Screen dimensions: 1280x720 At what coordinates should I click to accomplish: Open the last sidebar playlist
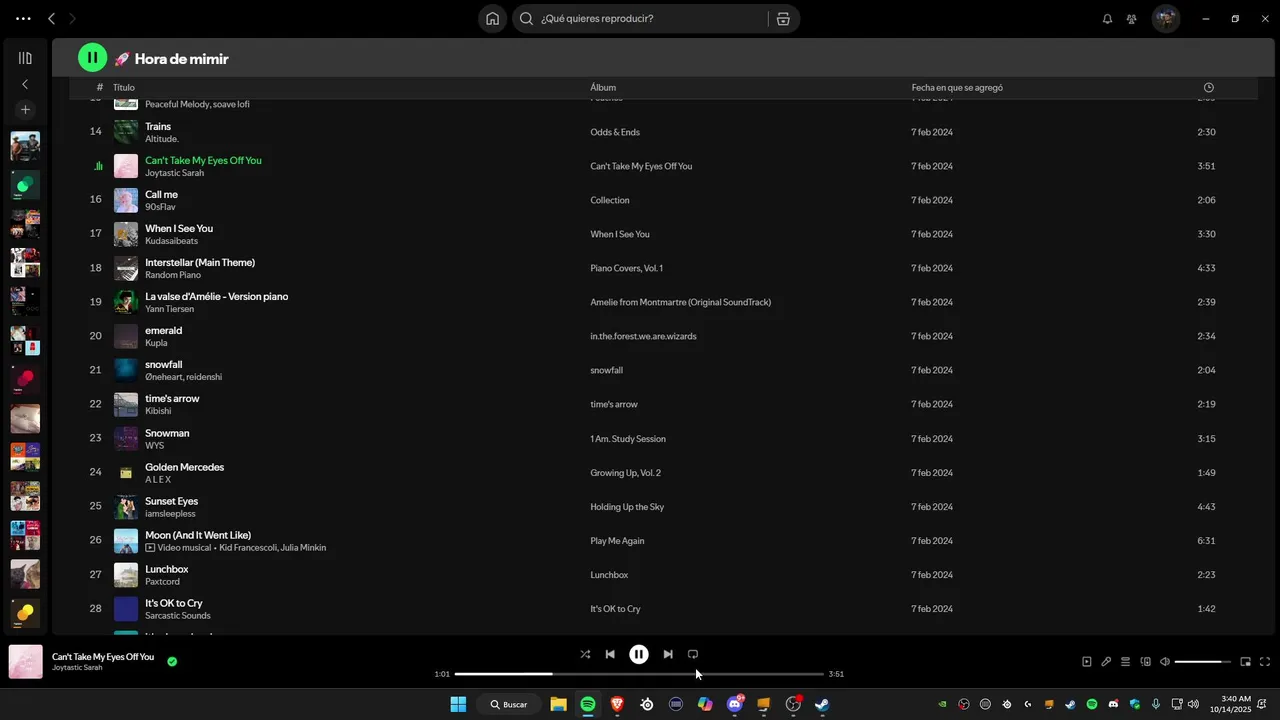[25, 613]
